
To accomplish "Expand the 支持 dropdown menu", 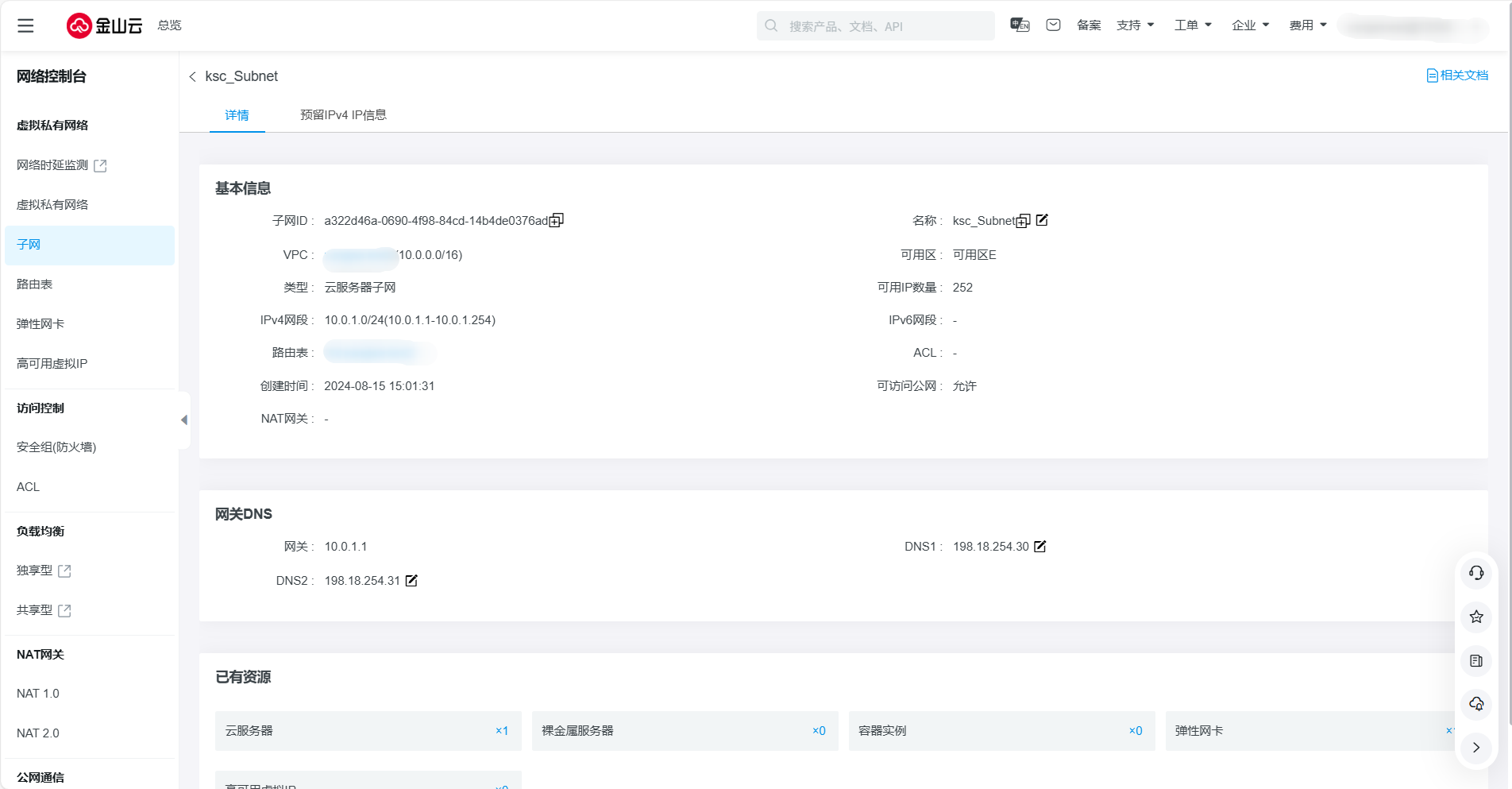I will [x=1135, y=25].
